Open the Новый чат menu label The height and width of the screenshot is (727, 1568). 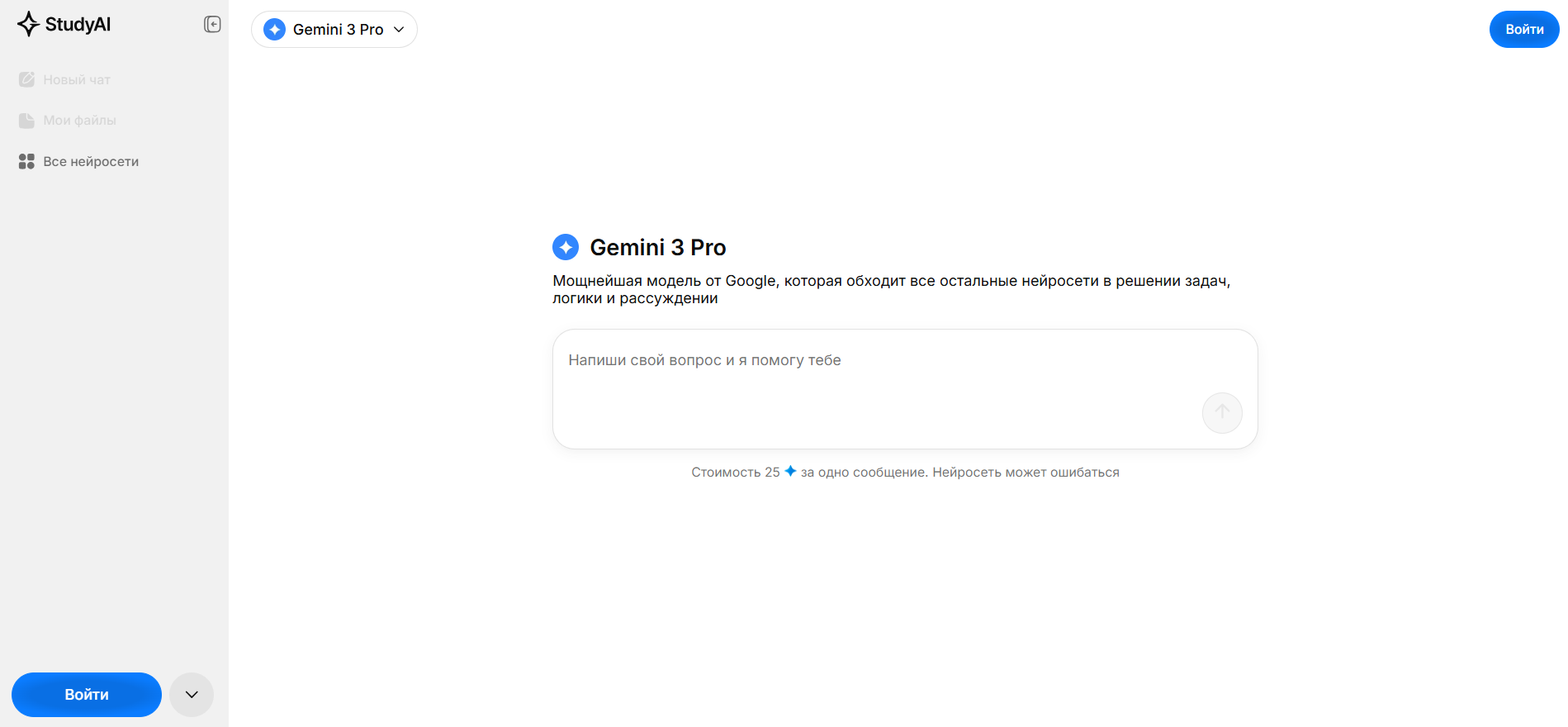[x=77, y=80]
